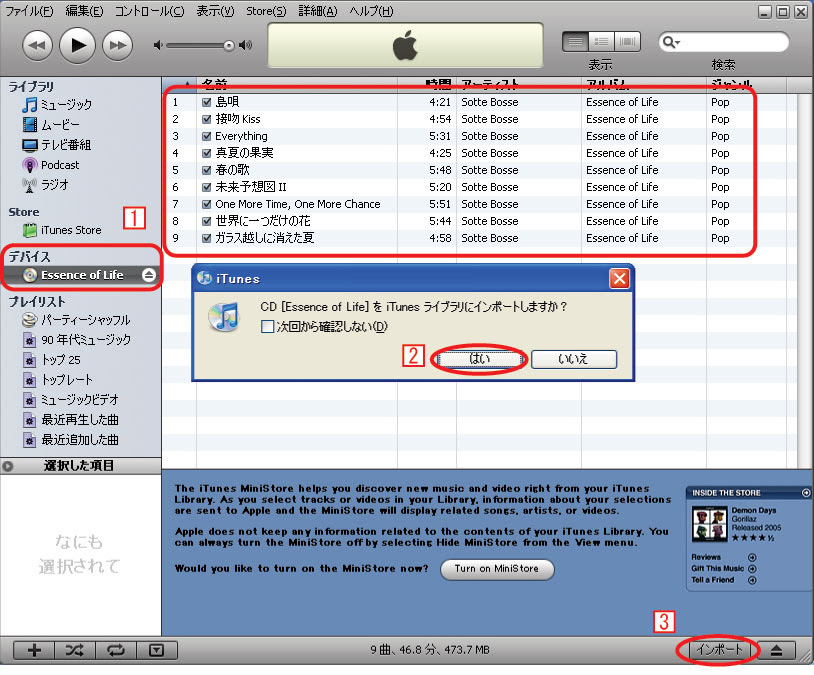Switch to list view mode button
Image resolution: width=814 pixels, height=675 pixels.
pos(575,42)
